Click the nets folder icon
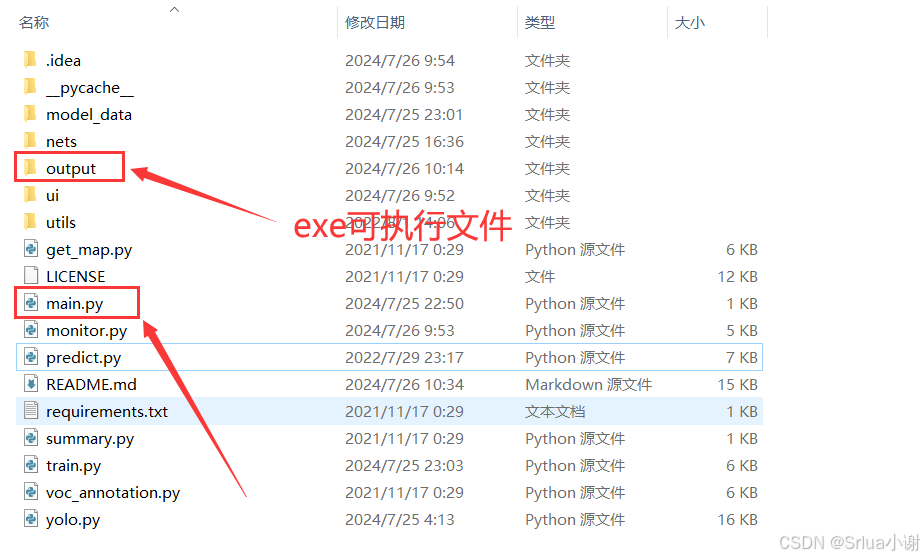This screenshot has height=558, width=924. (x=31, y=141)
